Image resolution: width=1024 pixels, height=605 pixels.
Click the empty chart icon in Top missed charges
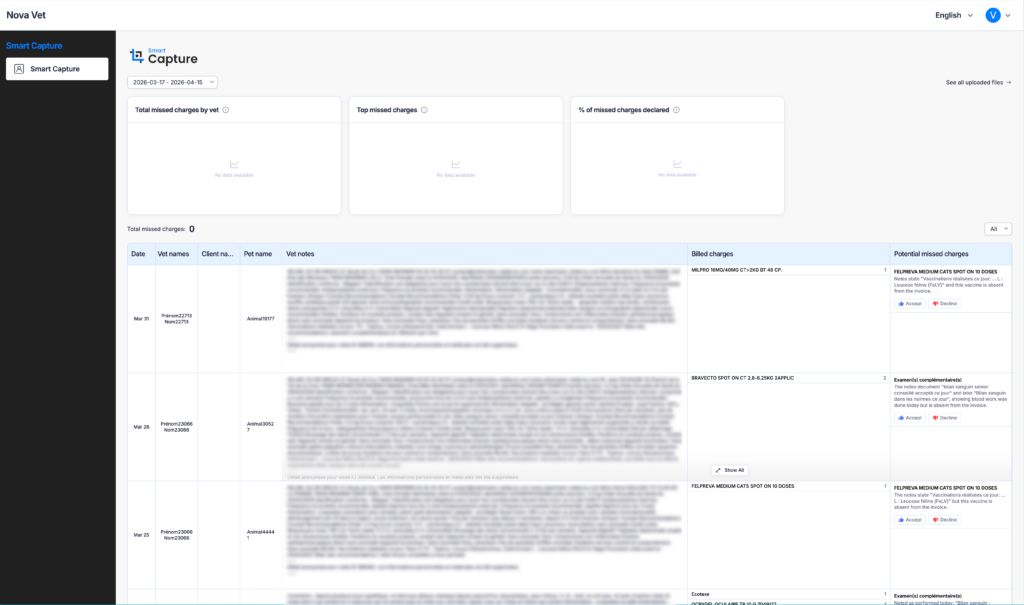(x=456, y=165)
